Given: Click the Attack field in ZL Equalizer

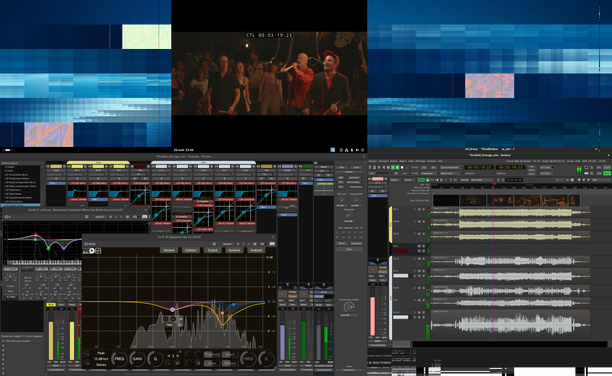Looking at the screenshot, I should point(230,355).
